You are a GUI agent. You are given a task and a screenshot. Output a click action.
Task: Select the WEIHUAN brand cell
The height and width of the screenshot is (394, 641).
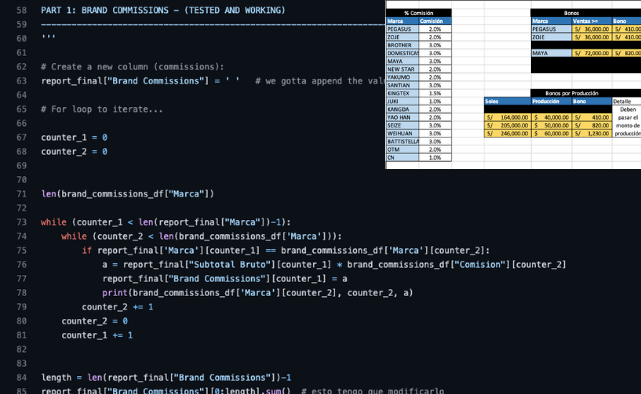coord(402,133)
